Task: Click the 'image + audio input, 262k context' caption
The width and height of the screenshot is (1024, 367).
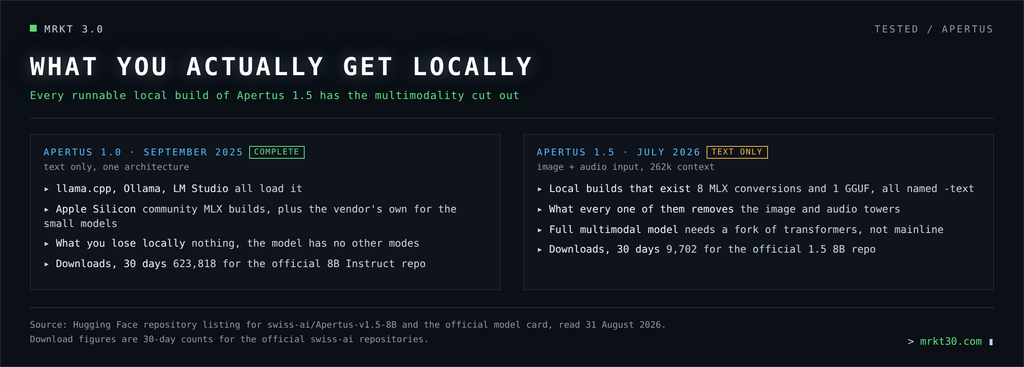Action: [x=626, y=167]
